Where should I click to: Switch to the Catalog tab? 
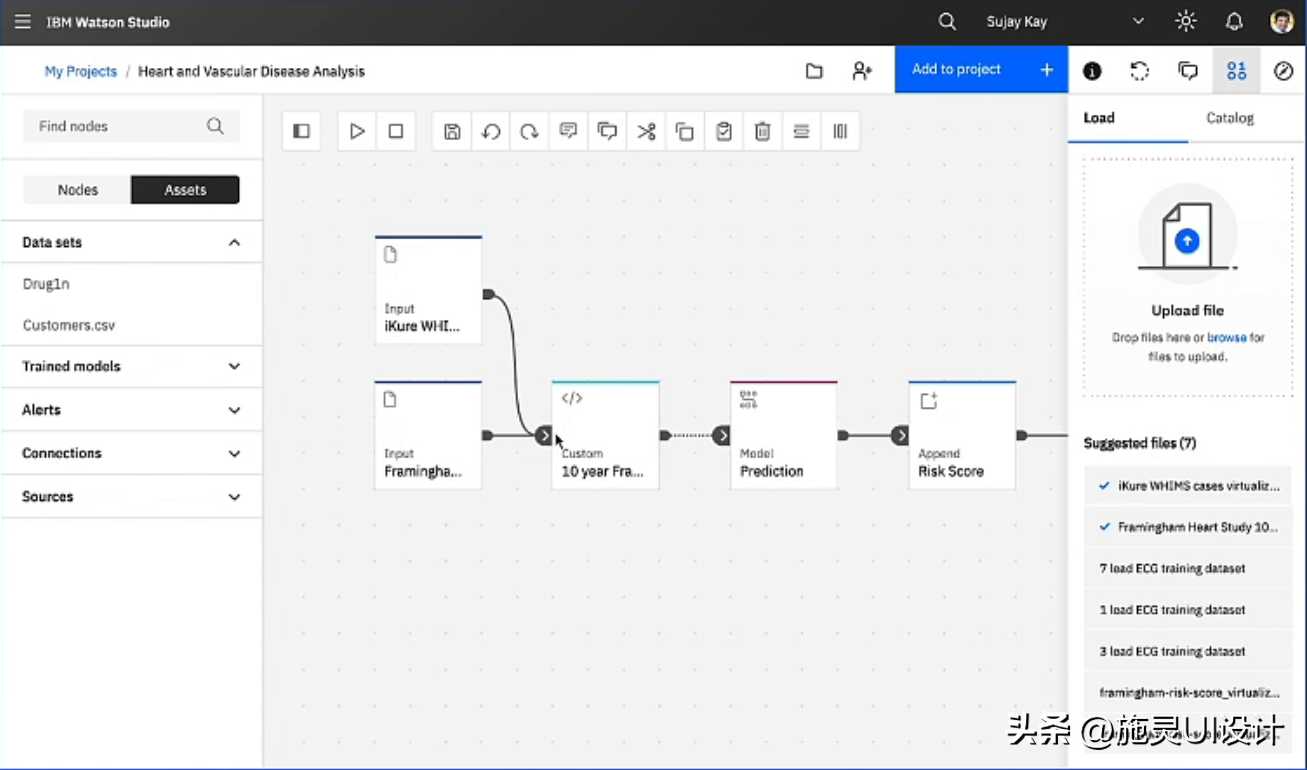(x=1229, y=118)
